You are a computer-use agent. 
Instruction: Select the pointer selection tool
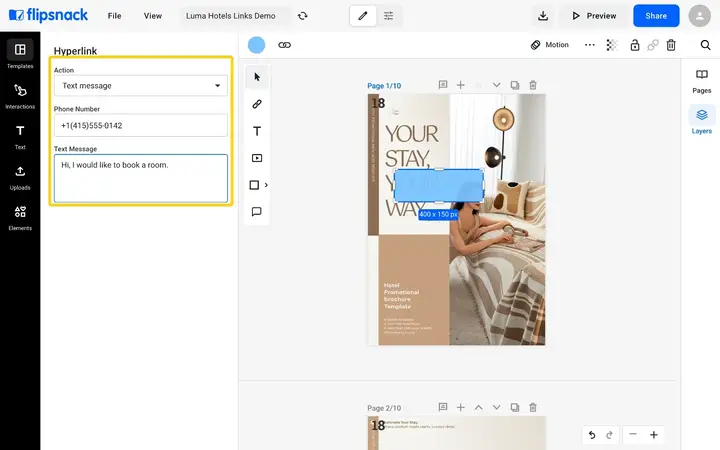257,77
